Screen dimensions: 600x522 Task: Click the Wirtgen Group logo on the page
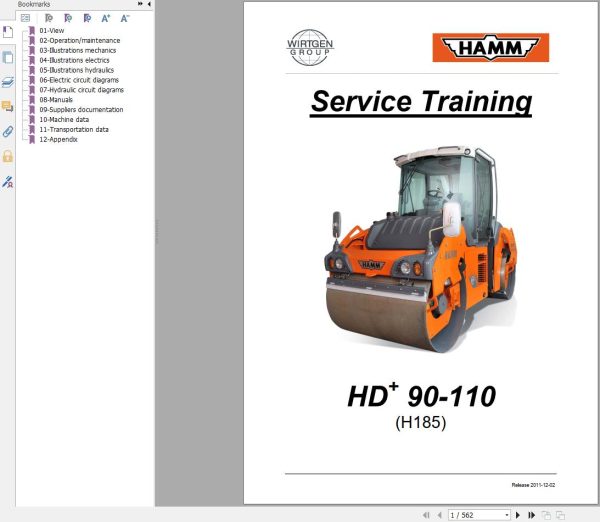(x=310, y=47)
